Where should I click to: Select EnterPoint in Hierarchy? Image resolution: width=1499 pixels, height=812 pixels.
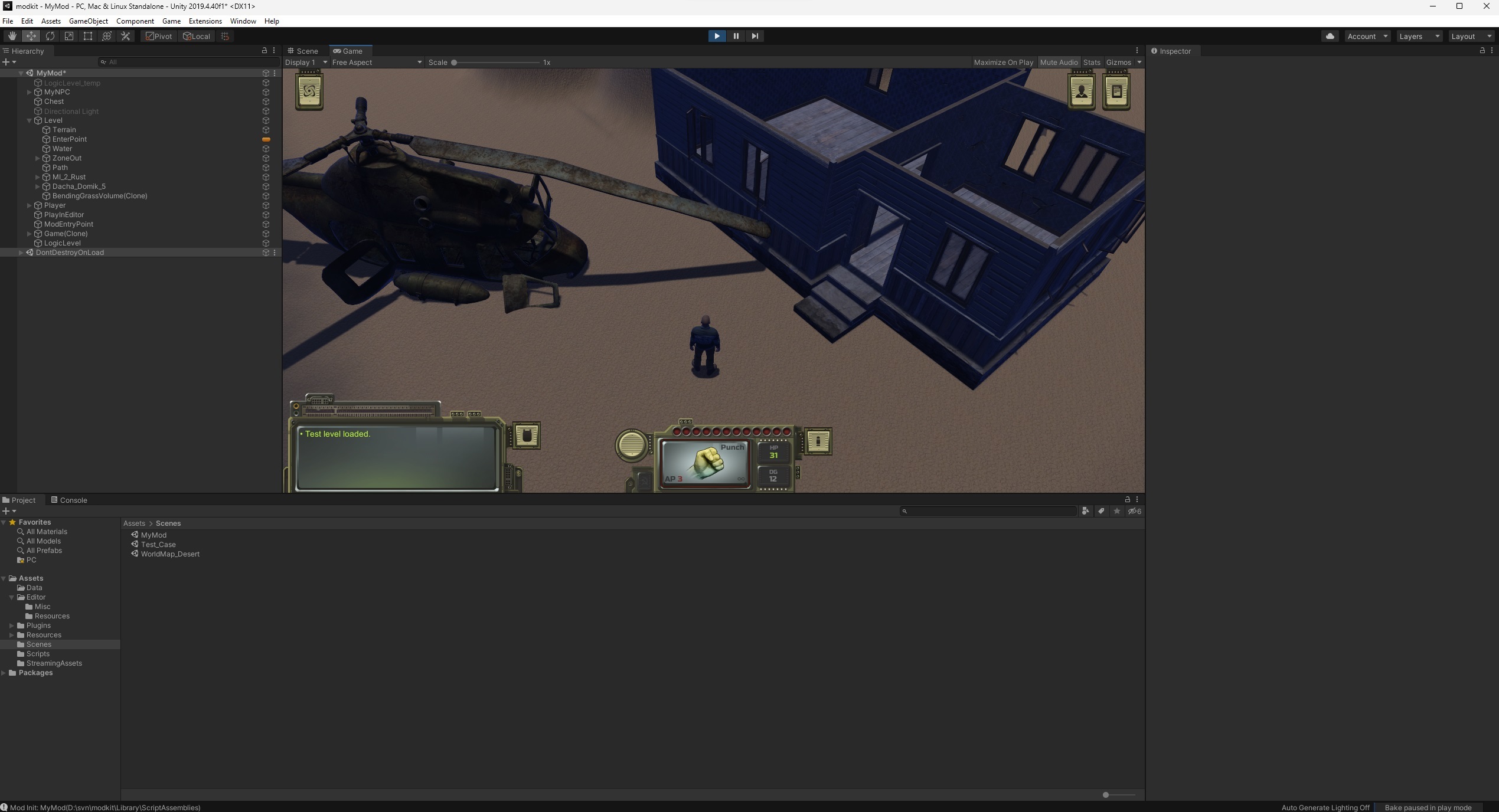click(69, 139)
